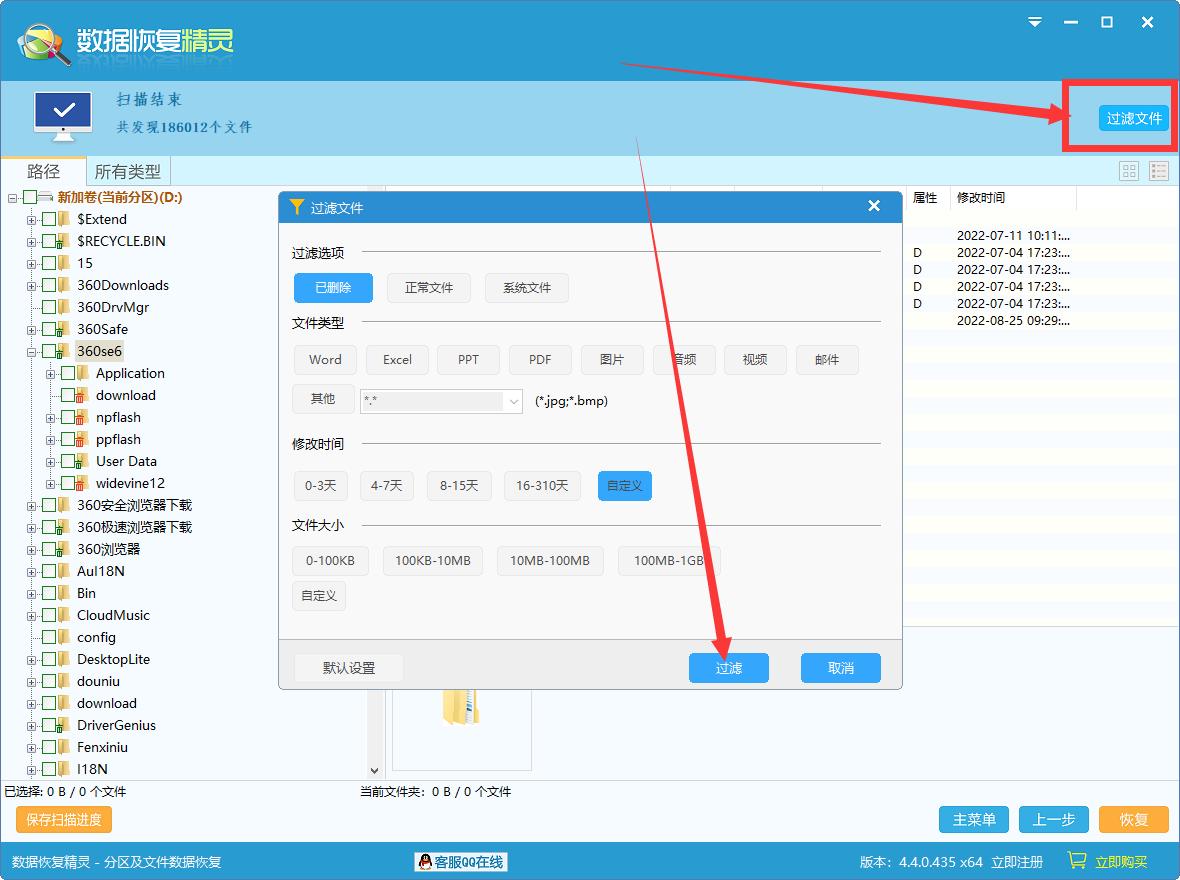Enable the 正常文件 filter option
This screenshot has height=880, width=1180.
tap(428, 287)
